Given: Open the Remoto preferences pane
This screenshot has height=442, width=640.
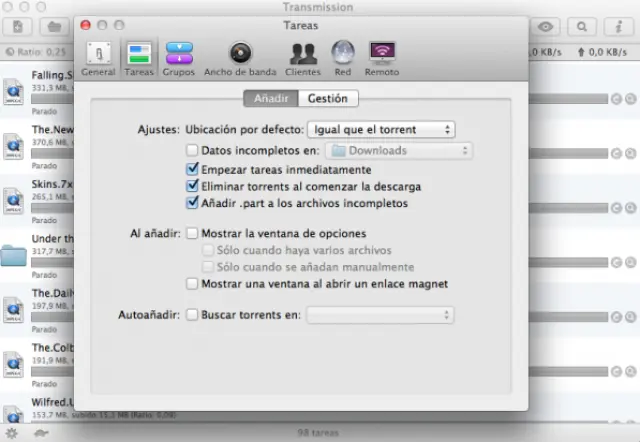Looking at the screenshot, I should coord(382,58).
